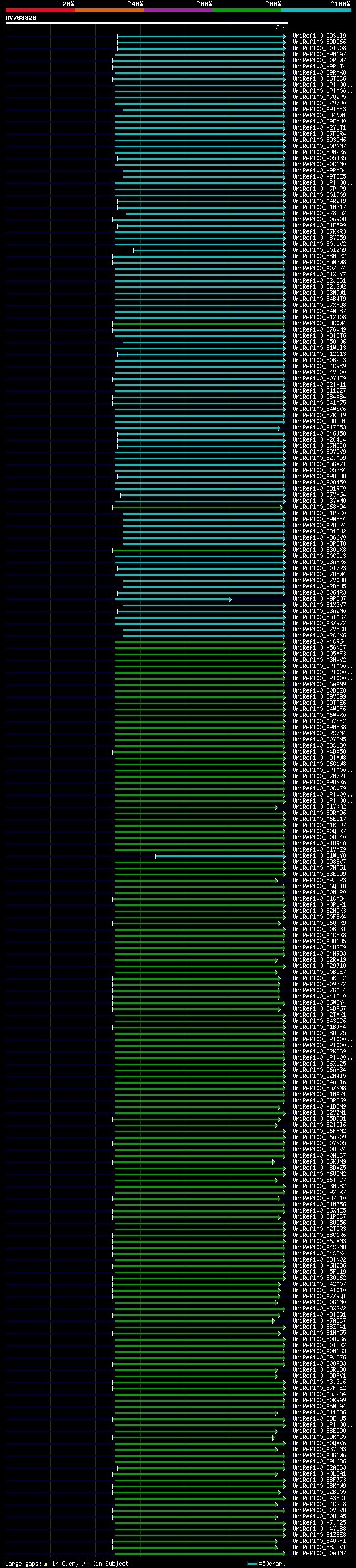Click the green alignment bar for UniRef100_Q68Y94
The width and height of the screenshot is (356, 1568).
[x=198, y=507]
